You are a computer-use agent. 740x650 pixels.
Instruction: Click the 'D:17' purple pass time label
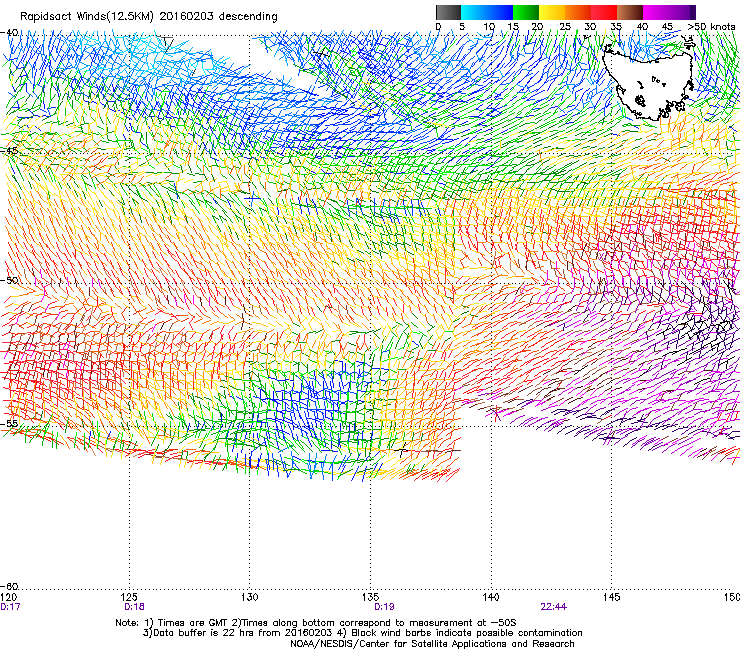pos(10,607)
